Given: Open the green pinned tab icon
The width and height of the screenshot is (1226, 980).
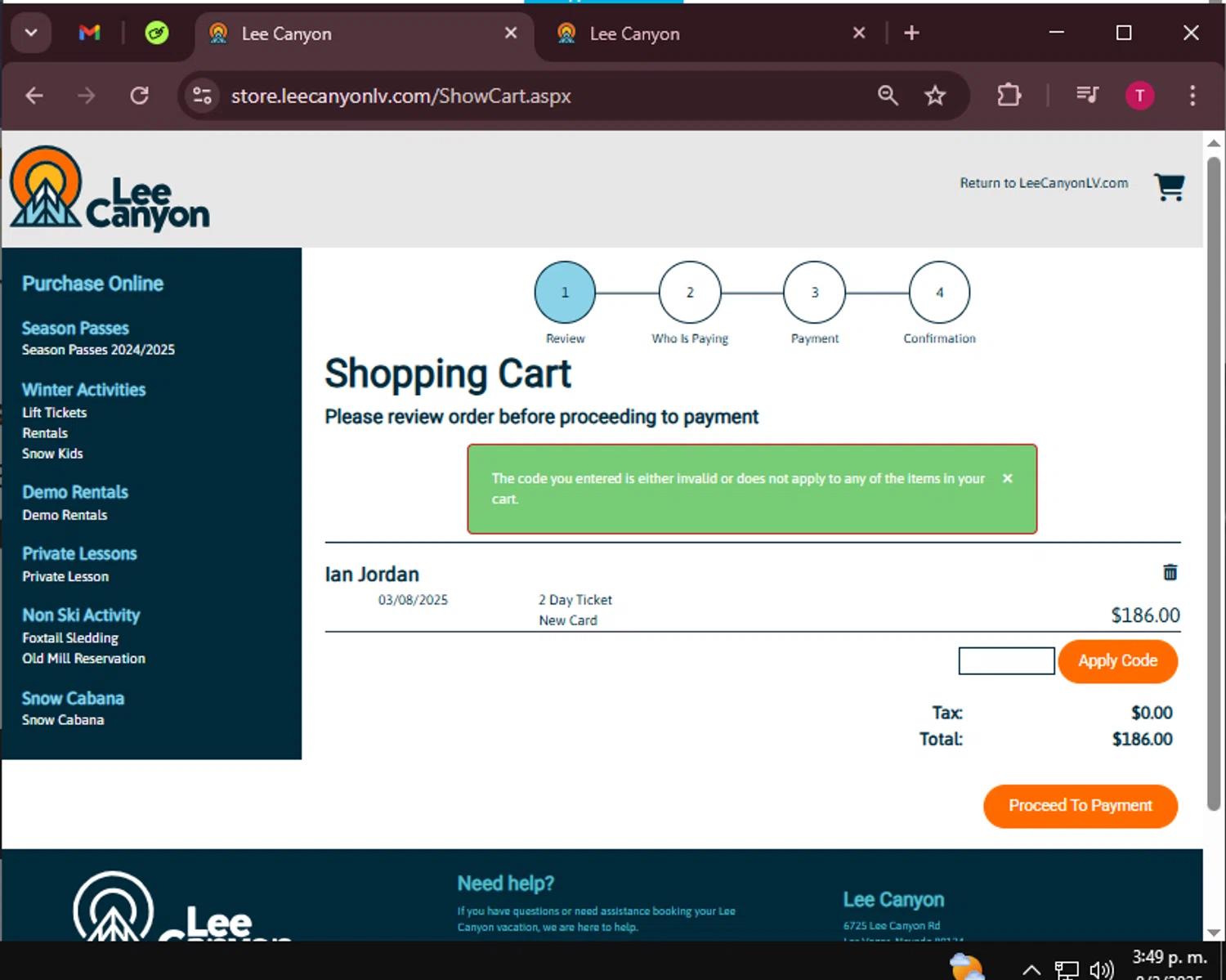Looking at the screenshot, I should coord(156,34).
